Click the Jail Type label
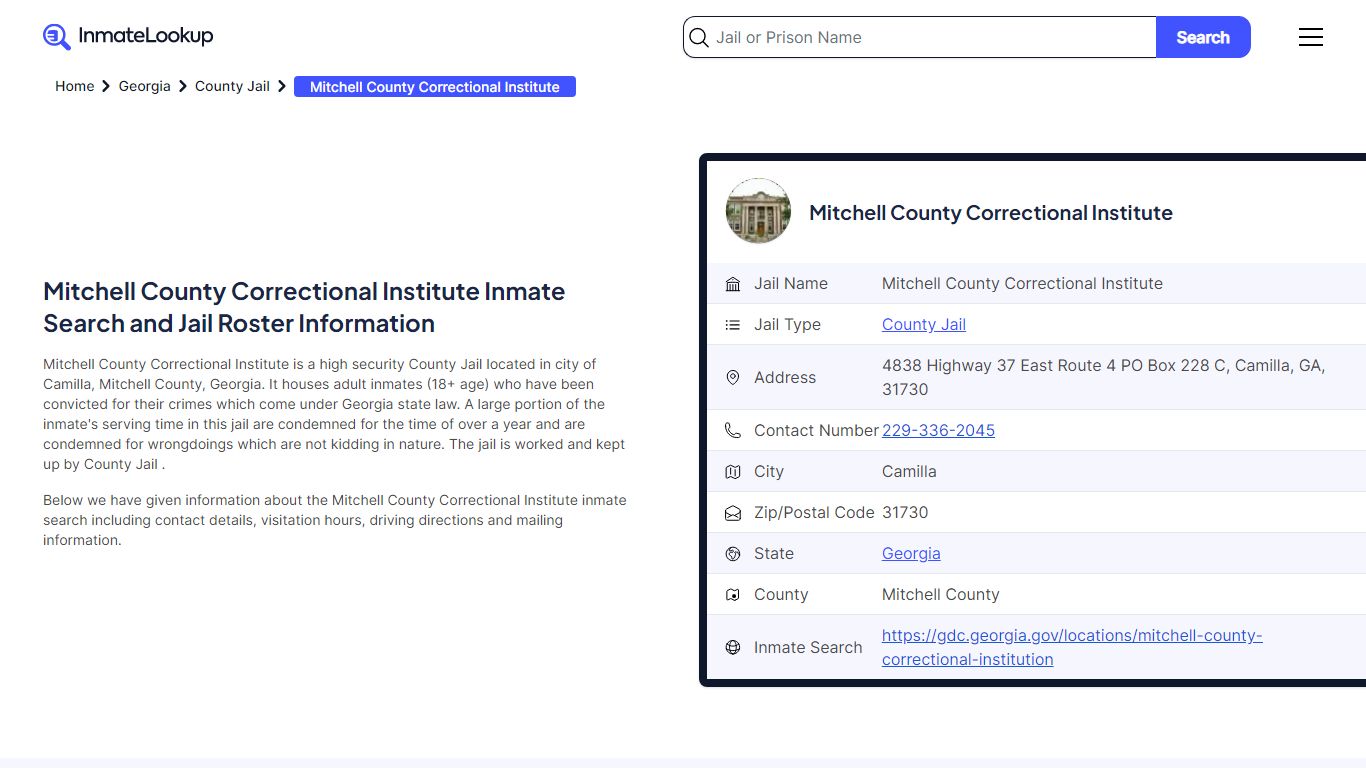Screen dimensions: 1366x768 click(787, 324)
